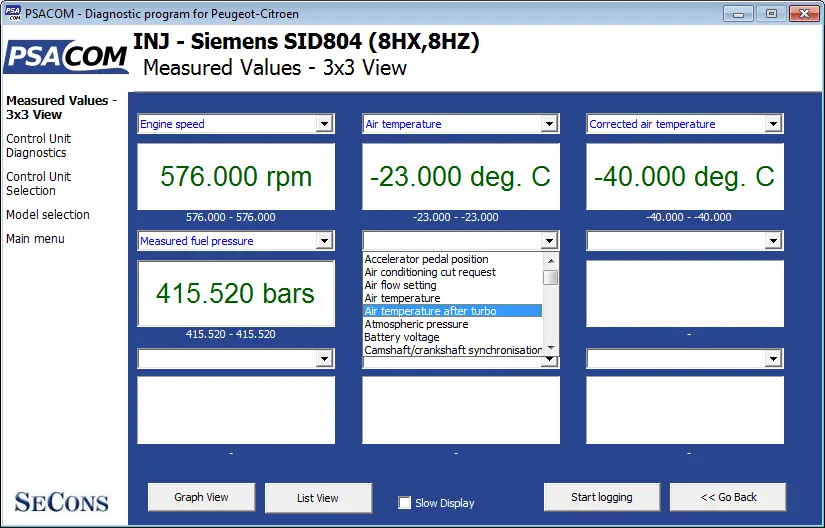This screenshot has width=825, height=528.
Task: Click the SECONS logo at bottom left
Action: pos(62,502)
